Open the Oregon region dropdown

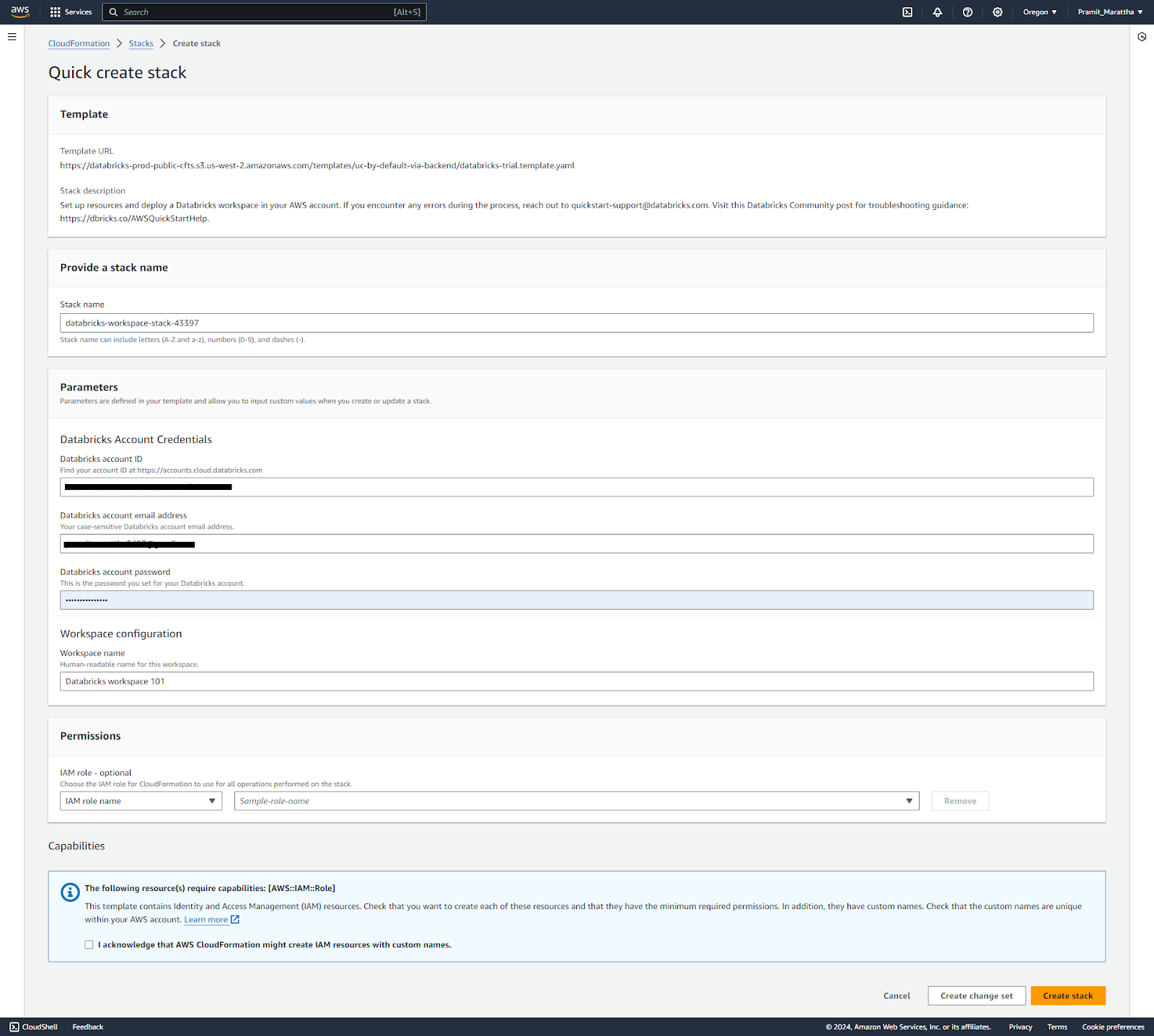point(1039,12)
